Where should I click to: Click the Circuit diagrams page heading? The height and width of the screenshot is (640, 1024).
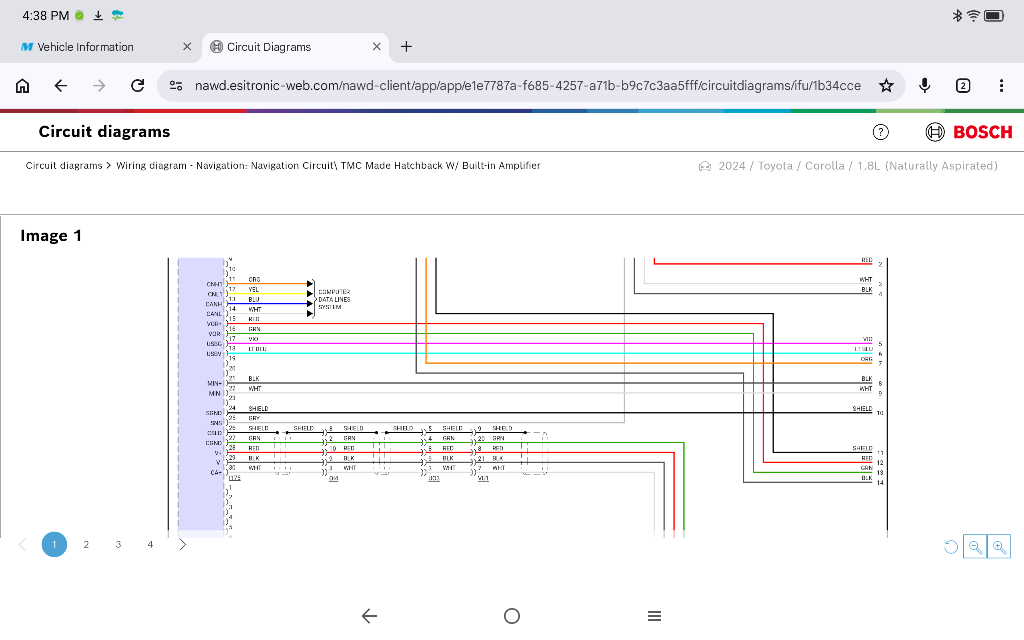pos(104,132)
